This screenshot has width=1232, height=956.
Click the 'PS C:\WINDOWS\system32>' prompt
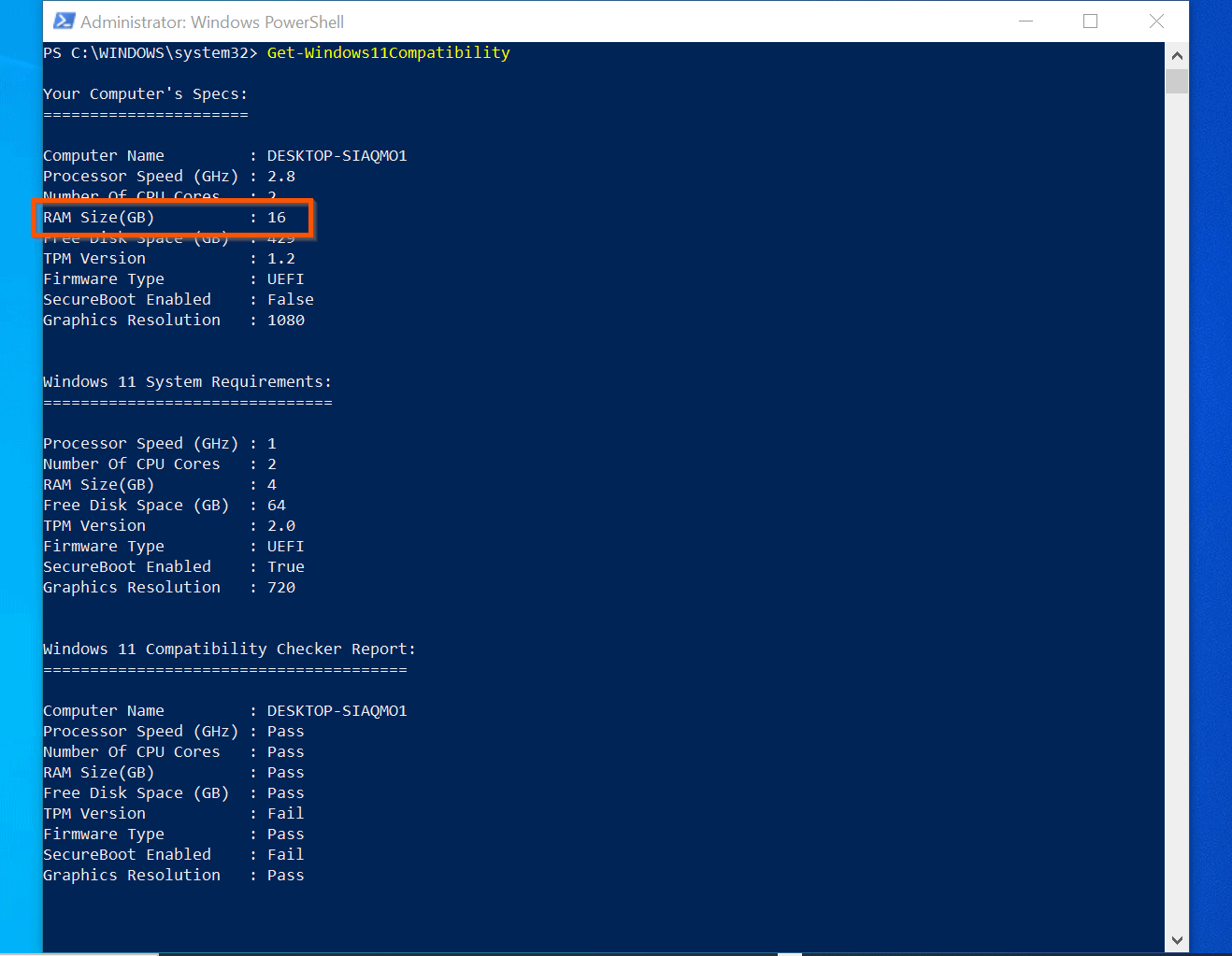pos(150,53)
